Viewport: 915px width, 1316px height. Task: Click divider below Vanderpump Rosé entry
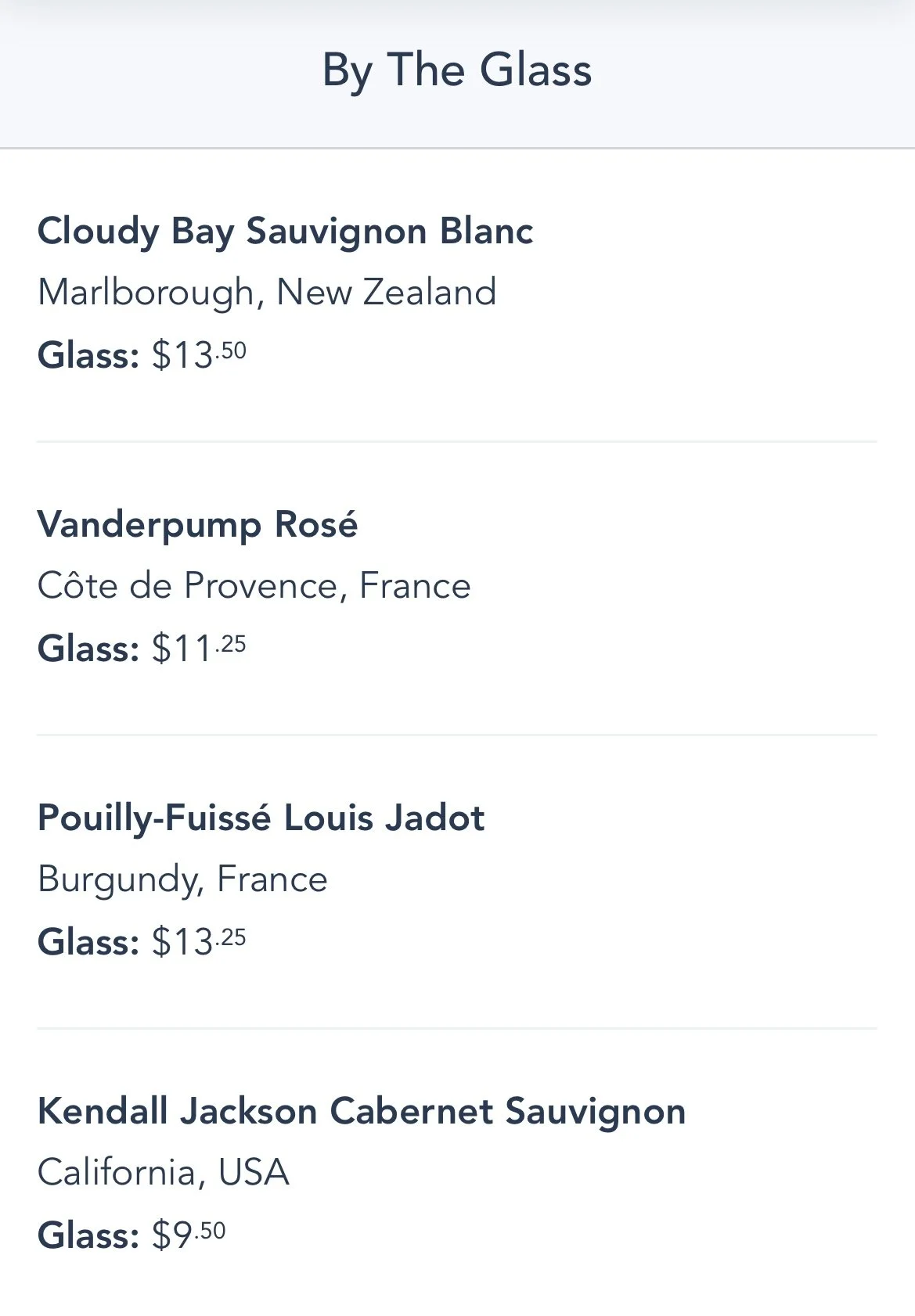[x=457, y=735]
